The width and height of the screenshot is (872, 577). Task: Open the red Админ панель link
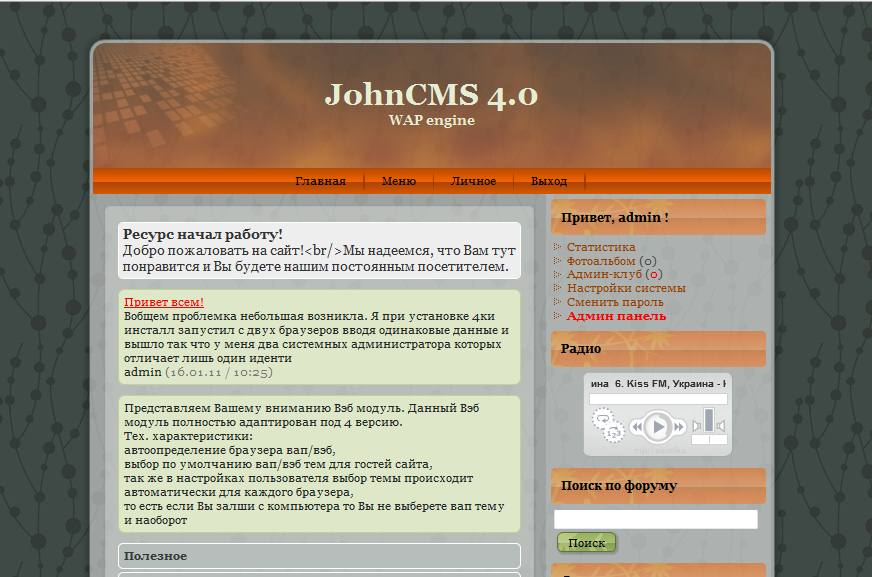click(616, 316)
